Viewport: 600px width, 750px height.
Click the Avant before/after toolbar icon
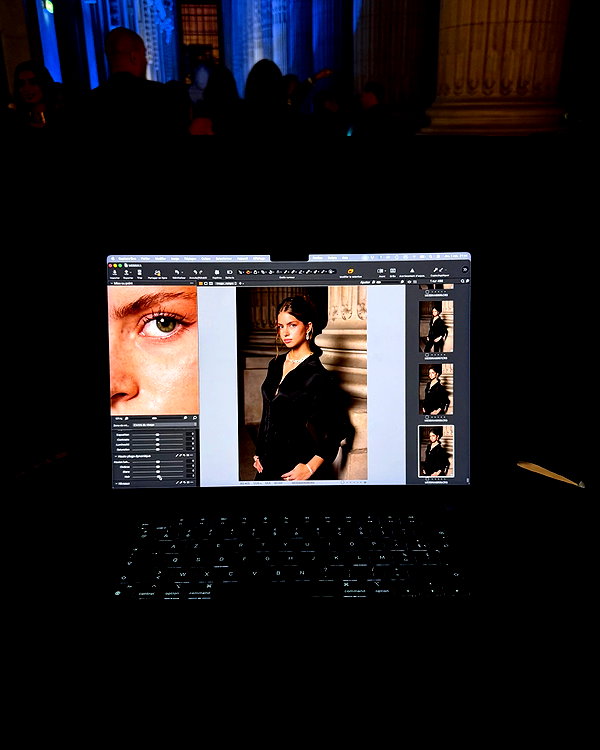[380, 271]
